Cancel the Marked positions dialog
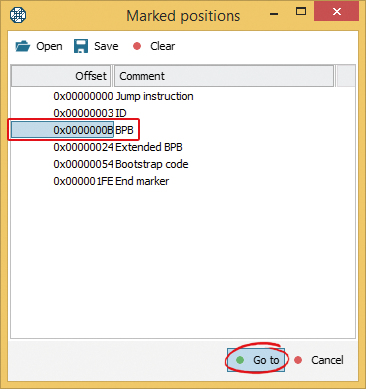This screenshot has height=389, width=366. click(x=319, y=360)
